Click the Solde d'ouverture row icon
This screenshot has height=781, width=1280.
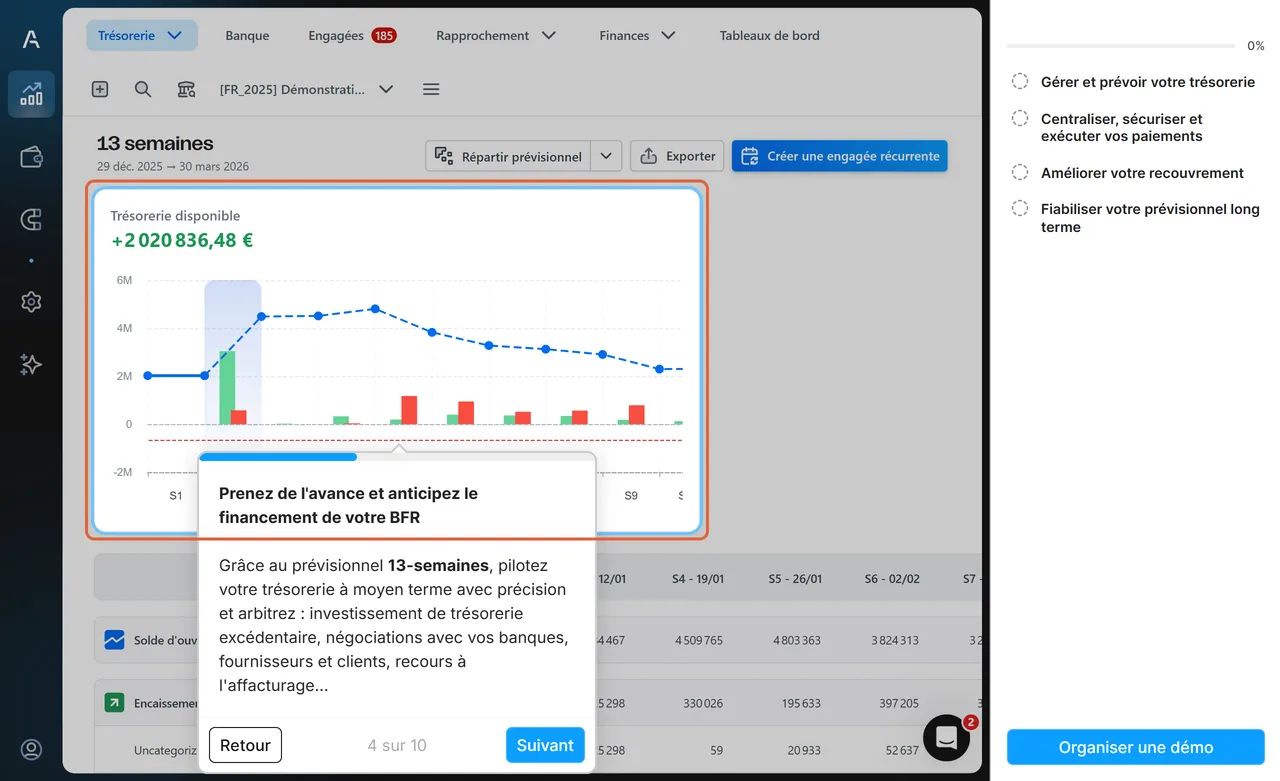point(114,639)
